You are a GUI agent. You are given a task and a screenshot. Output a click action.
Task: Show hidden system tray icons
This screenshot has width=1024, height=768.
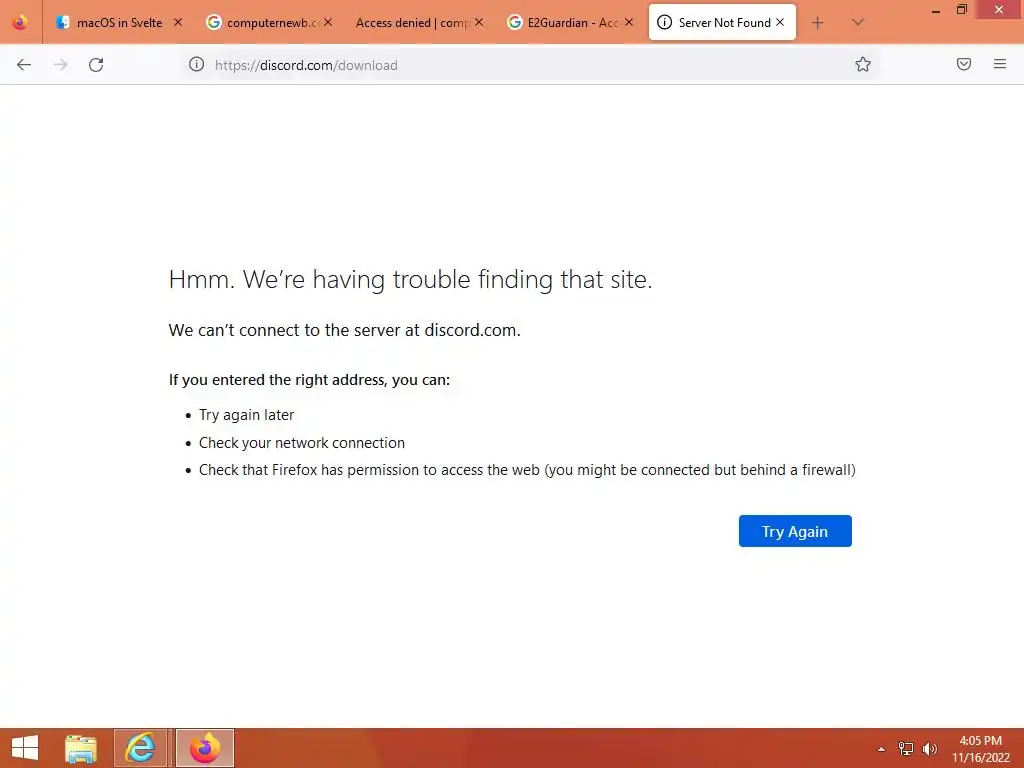[x=881, y=749]
